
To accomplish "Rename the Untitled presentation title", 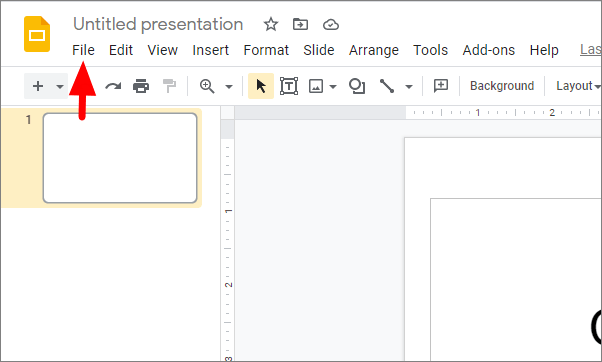I will [158, 24].
